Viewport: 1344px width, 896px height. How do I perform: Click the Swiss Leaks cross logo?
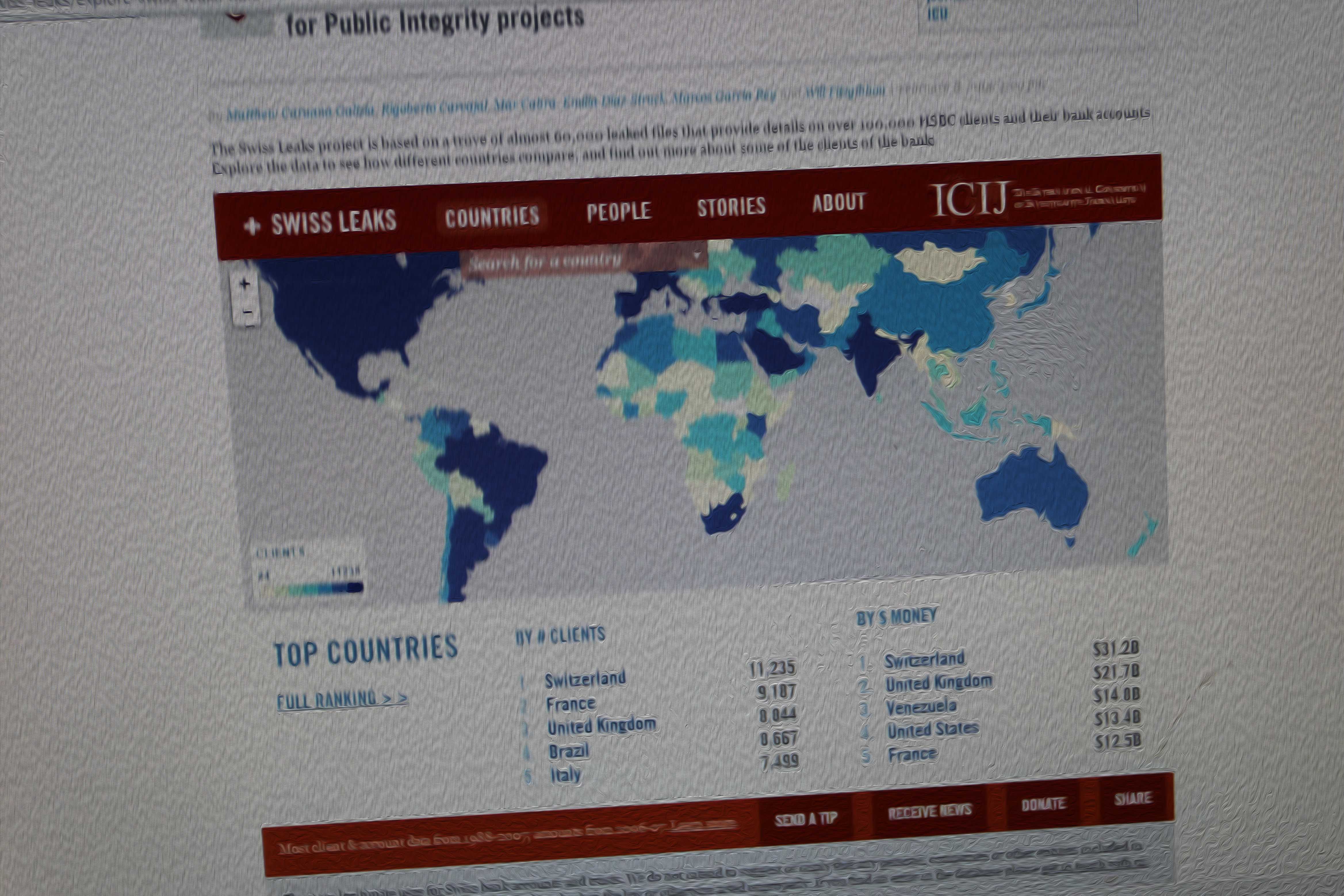251,226
